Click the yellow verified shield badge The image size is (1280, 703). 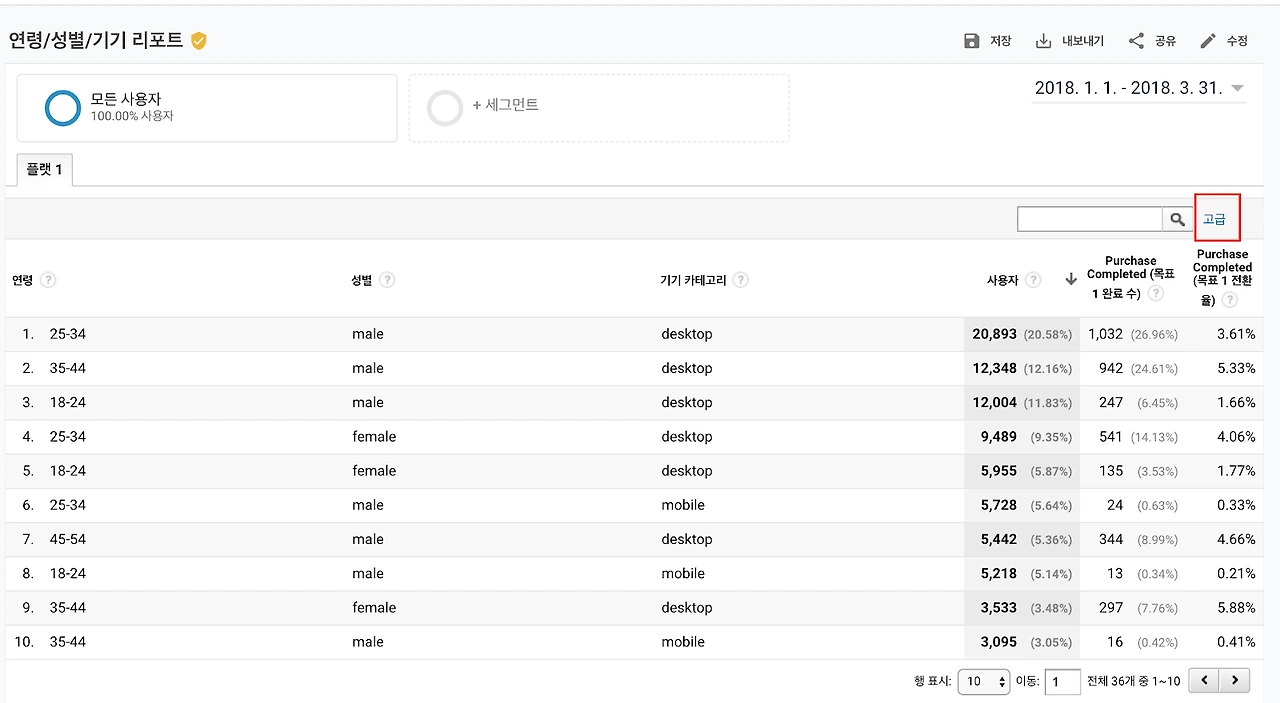[x=199, y=41]
